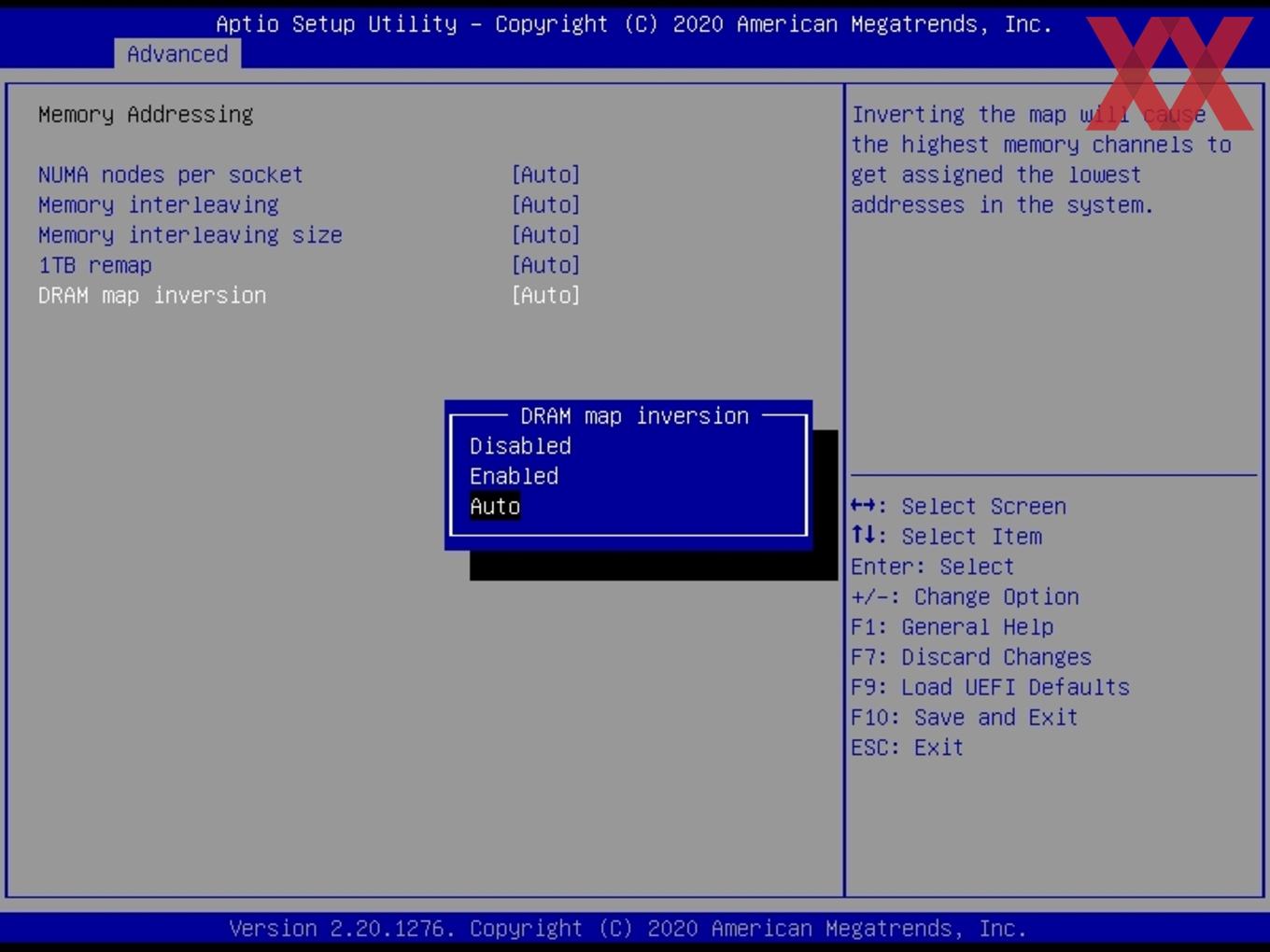Click the DRAM map inversion popup title
This screenshot has width=1270, height=952.
click(x=634, y=416)
